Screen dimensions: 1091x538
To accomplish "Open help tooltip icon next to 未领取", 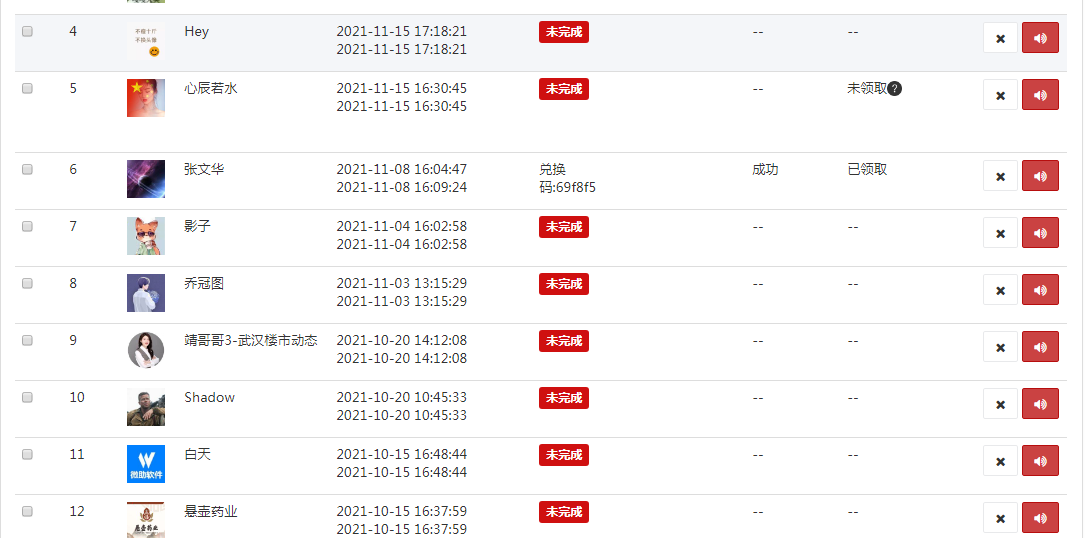I will pos(895,89).
